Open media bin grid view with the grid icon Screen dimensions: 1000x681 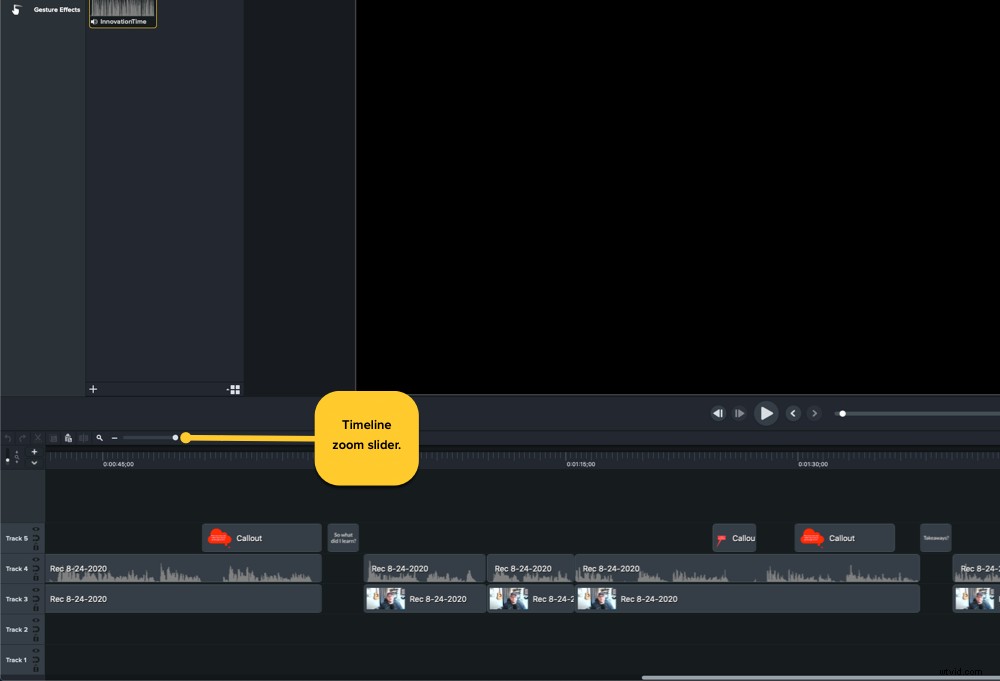click(235, 389)
